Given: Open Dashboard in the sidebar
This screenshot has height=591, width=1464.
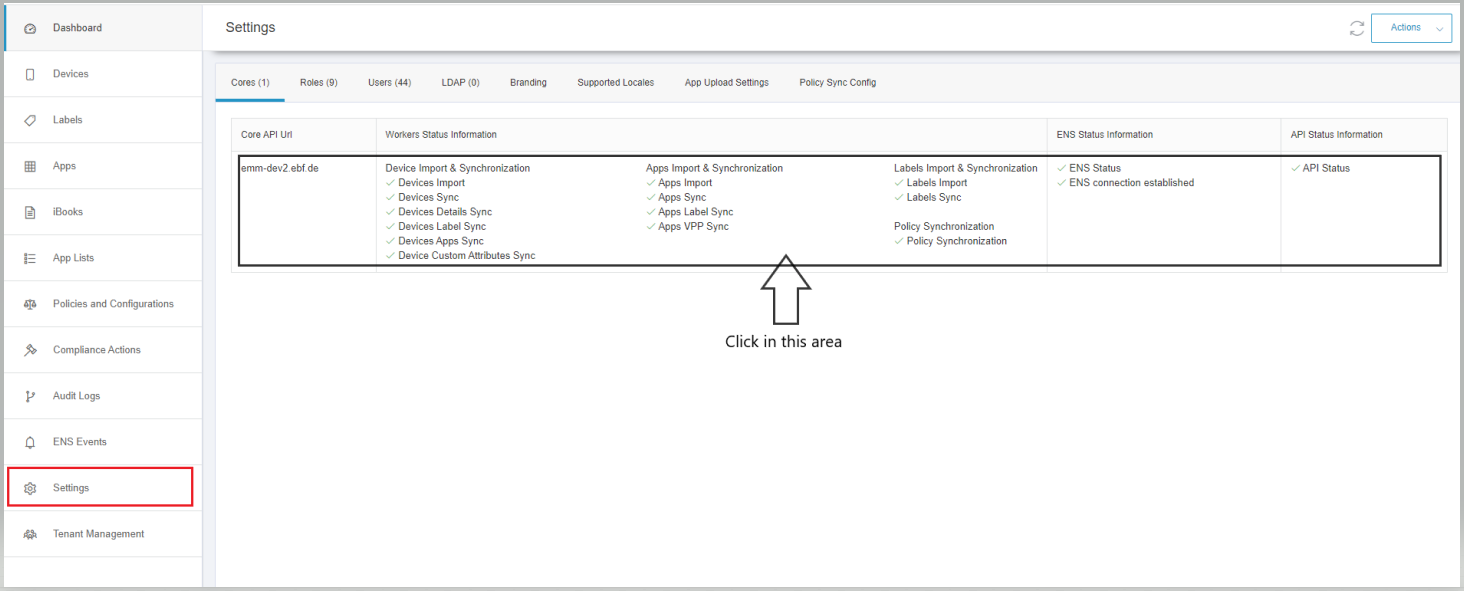Looking at the screenshot, I should pyautogui.click(x=102, y=28).
